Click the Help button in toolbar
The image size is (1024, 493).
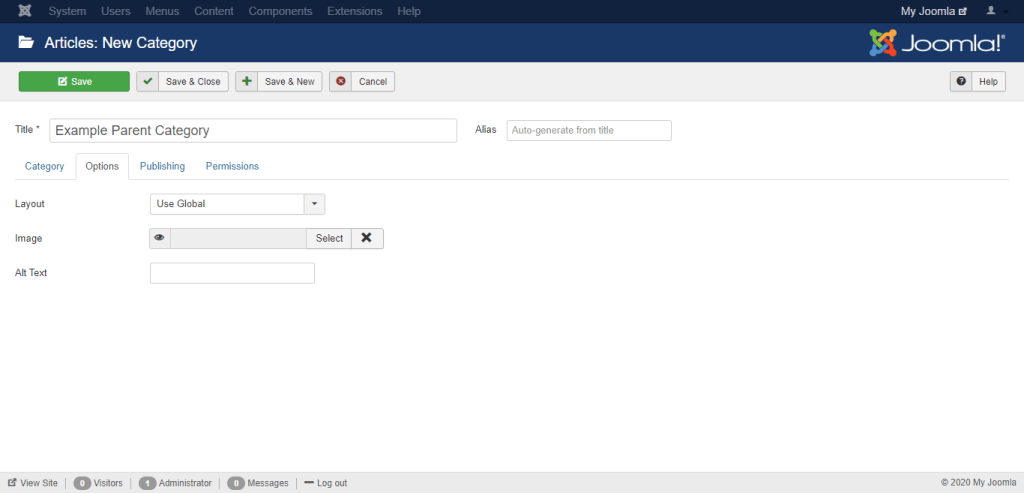coord(978,82)
